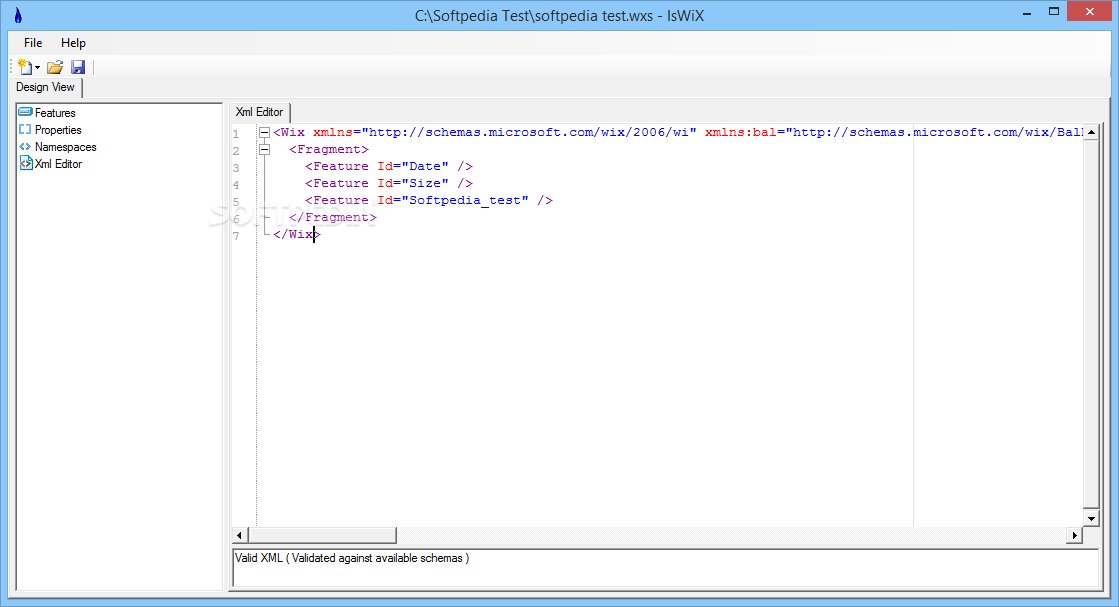Click the horizontal scrollbar right arrow
The image size is (1119, 607).
pos(1075,535)
